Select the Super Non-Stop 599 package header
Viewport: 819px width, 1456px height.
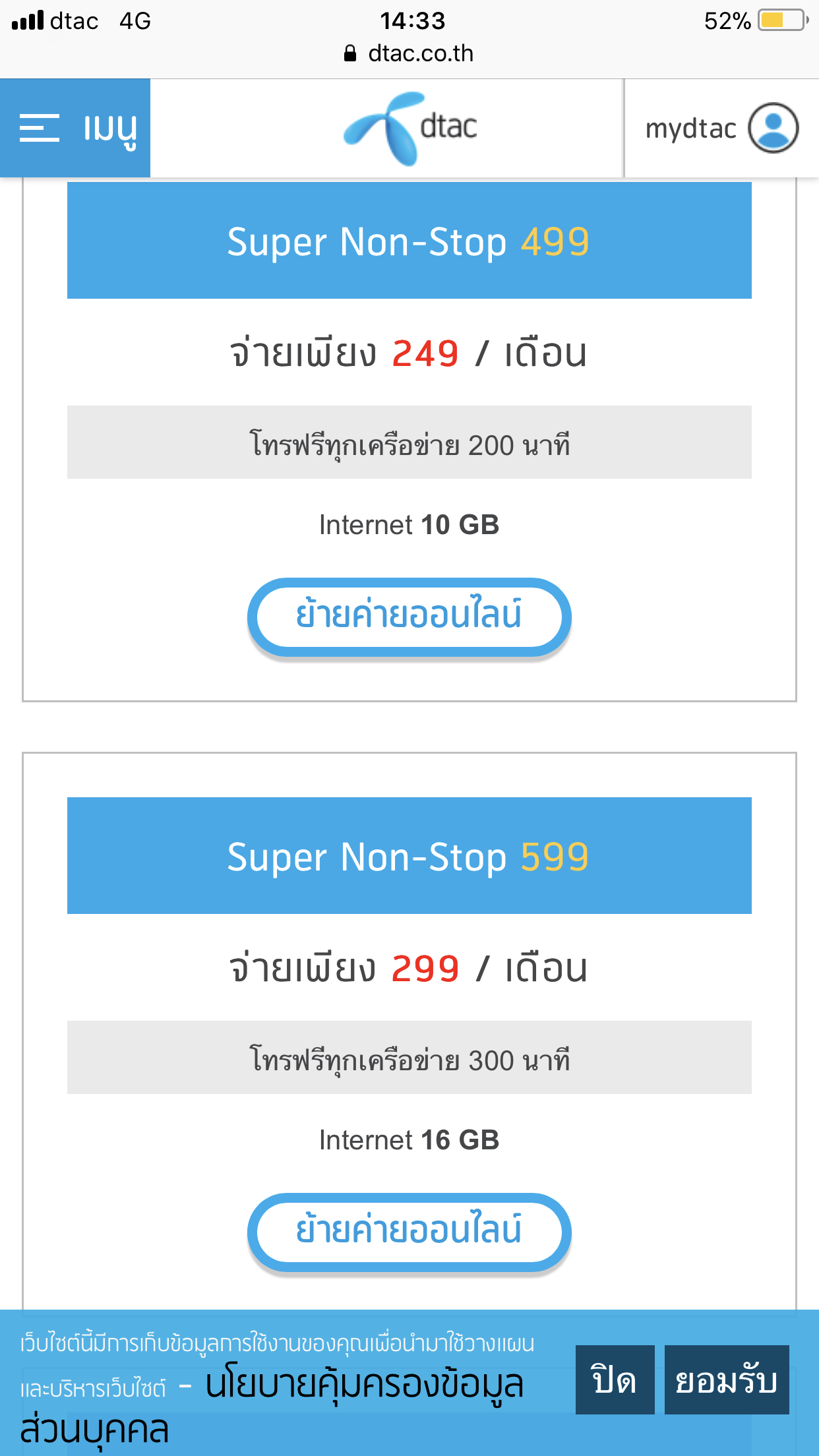(409, 856)
